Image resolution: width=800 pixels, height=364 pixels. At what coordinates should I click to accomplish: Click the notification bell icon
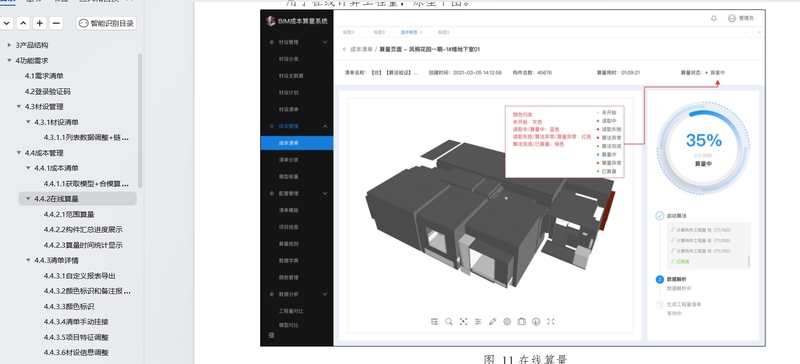point(714,18)
